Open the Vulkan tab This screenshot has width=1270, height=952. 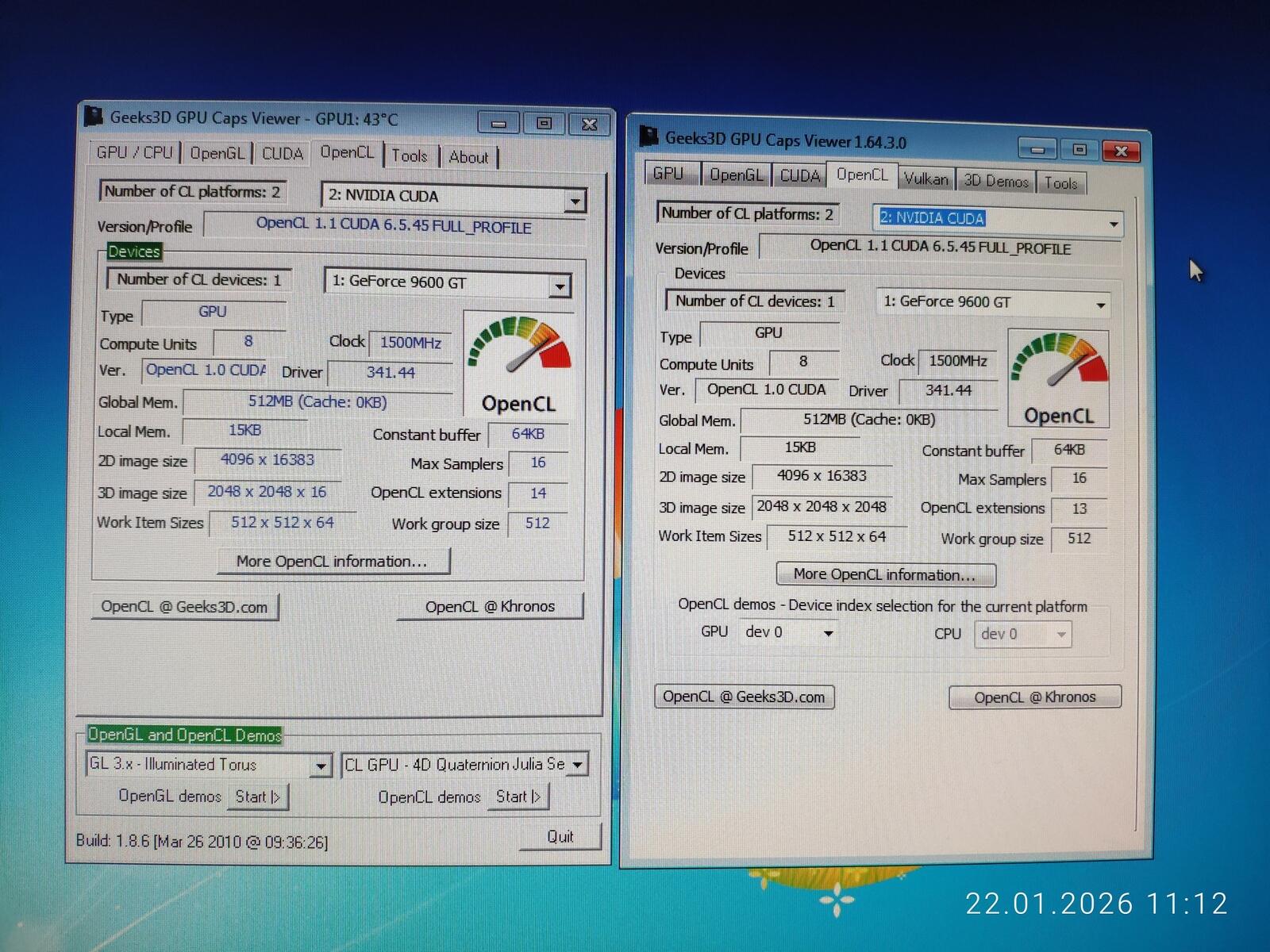coord(926,179)
